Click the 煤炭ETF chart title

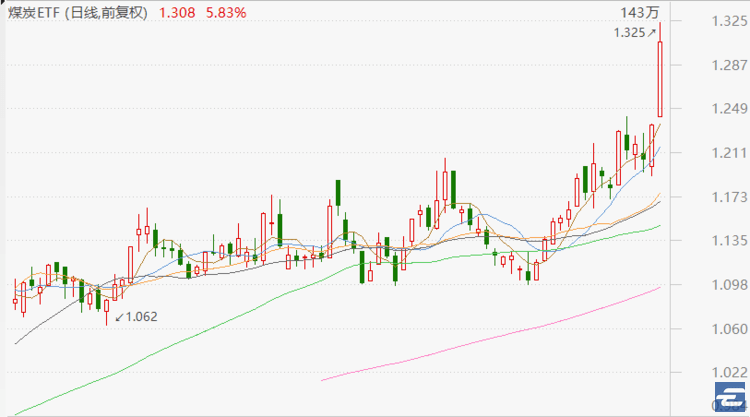click(78, 12)
